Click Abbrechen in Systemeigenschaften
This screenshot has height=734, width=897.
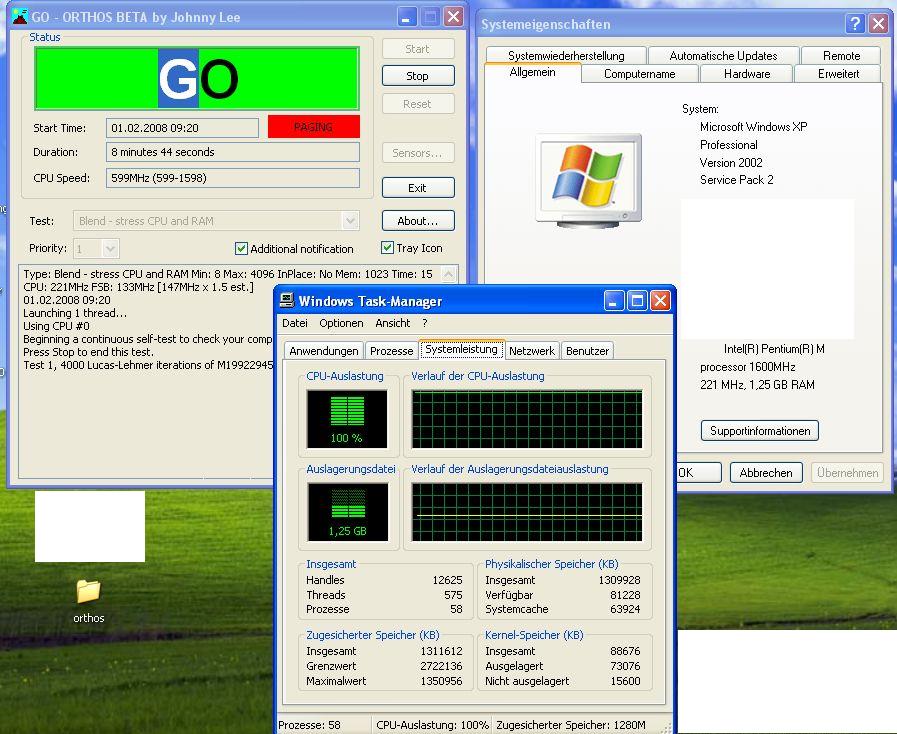click(x=766, y=473)
